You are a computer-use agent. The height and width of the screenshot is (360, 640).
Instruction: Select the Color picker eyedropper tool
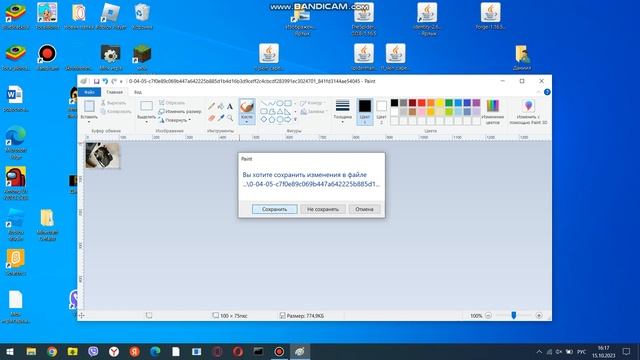click(221, 118)
